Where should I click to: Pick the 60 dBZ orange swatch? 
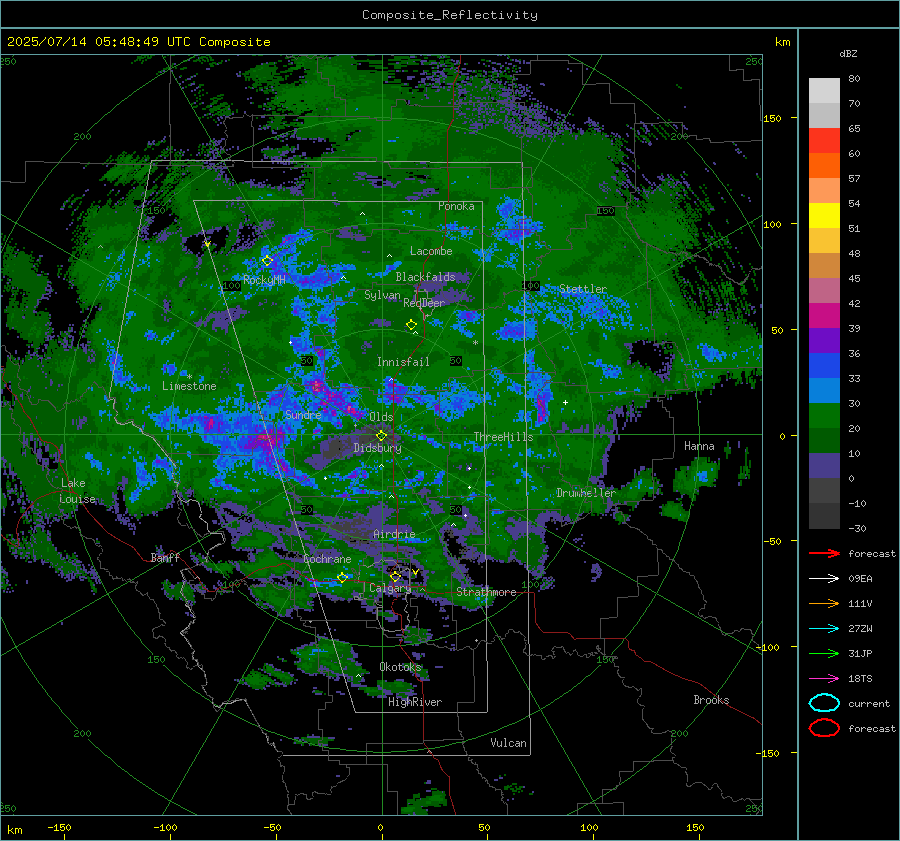tap(824, 165)
